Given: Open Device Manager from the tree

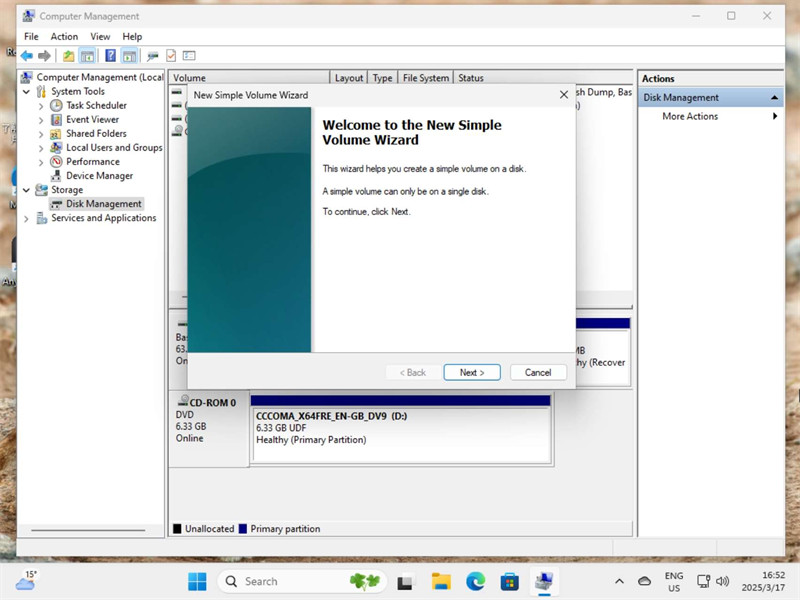Looking at the screenshot, I should (99, 176).
